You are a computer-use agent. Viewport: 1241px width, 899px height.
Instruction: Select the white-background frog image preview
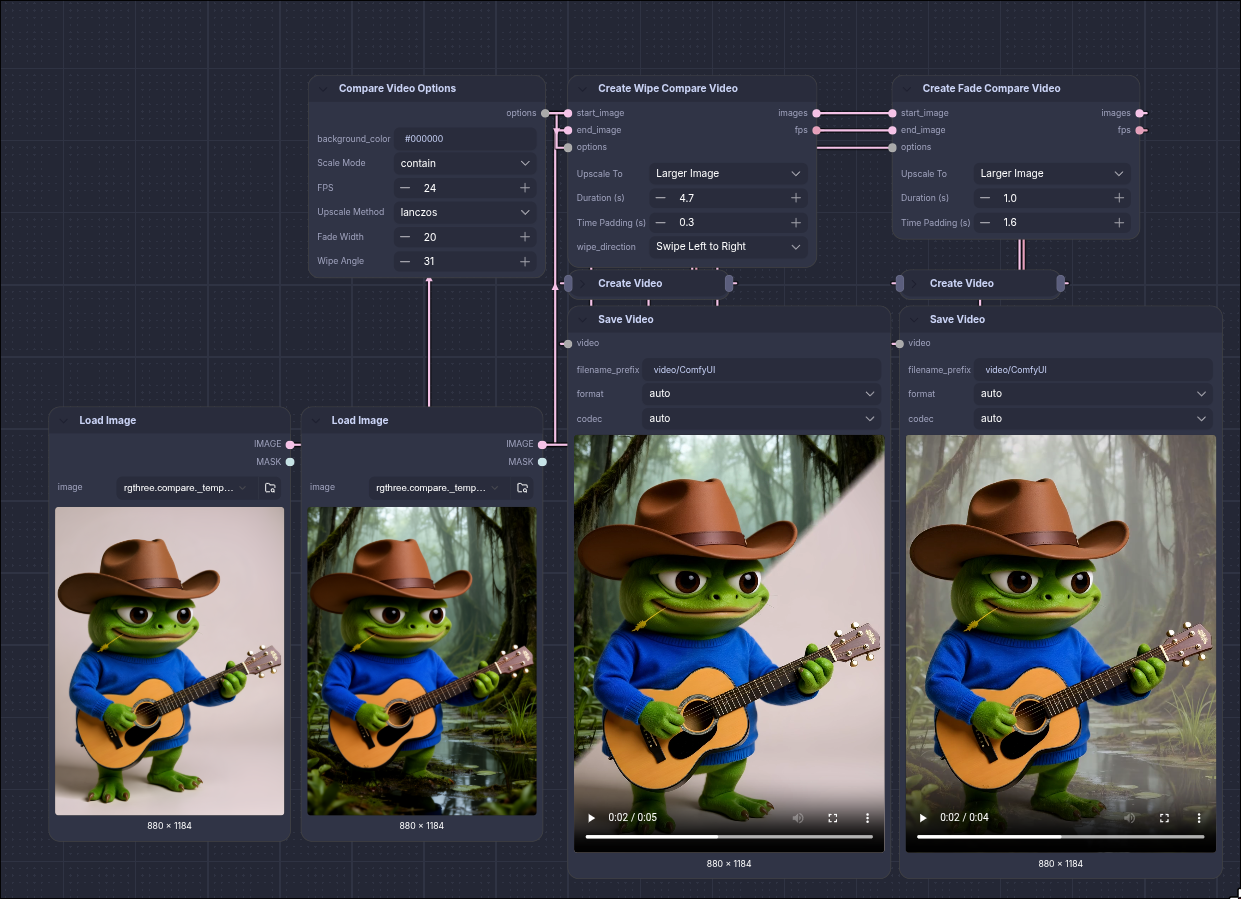pos(170,661)
